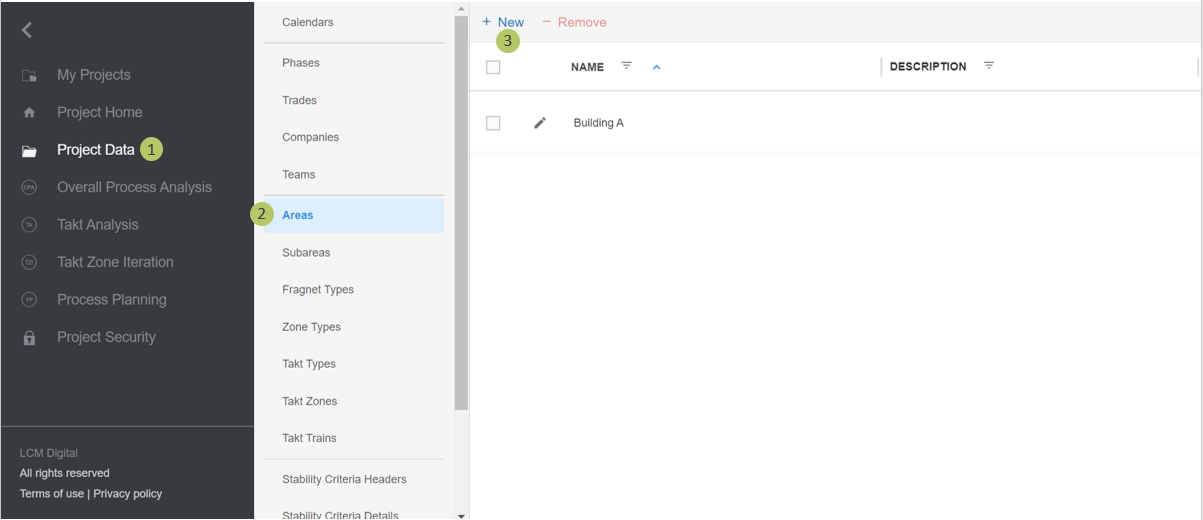Open the Process Planning section
This screenshot has height=520, width=1203.
[111, 300]
